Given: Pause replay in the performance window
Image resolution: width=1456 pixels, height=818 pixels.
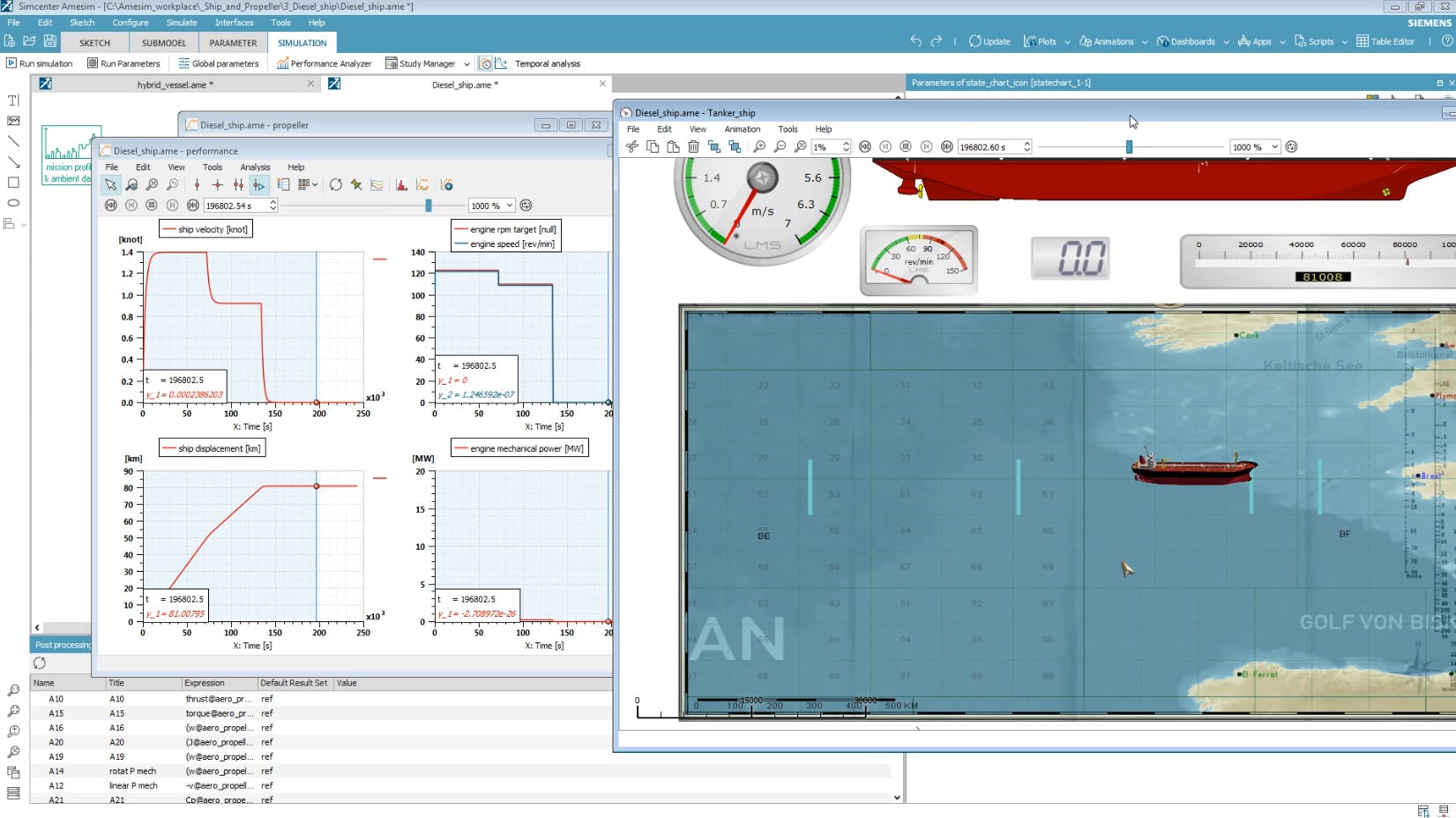Looking at the screenshot, I should (x=152, y=205).
